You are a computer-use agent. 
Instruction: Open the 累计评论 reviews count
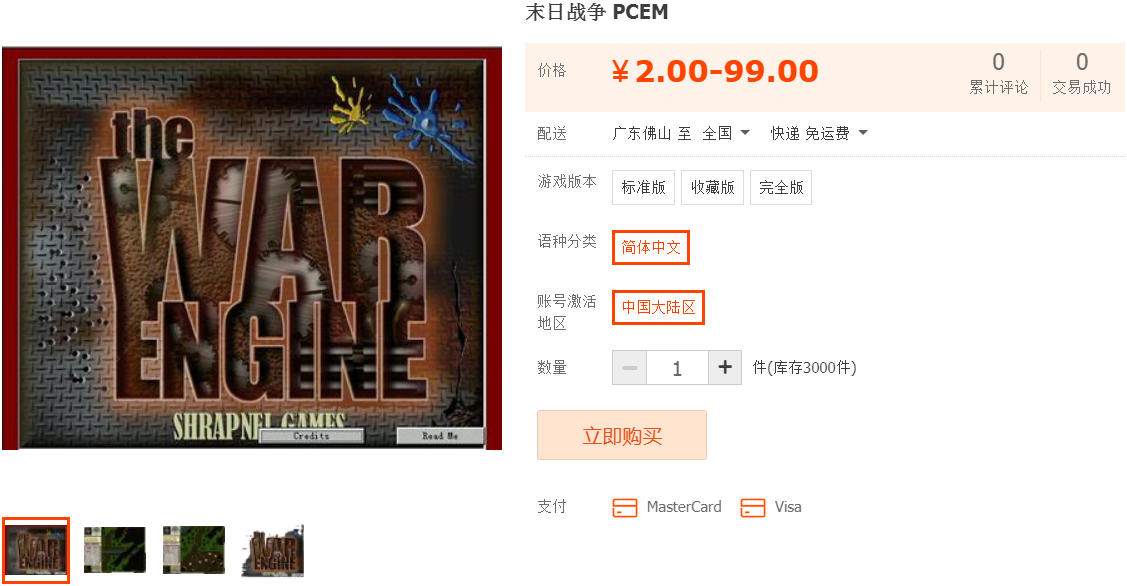coord(998,73)
